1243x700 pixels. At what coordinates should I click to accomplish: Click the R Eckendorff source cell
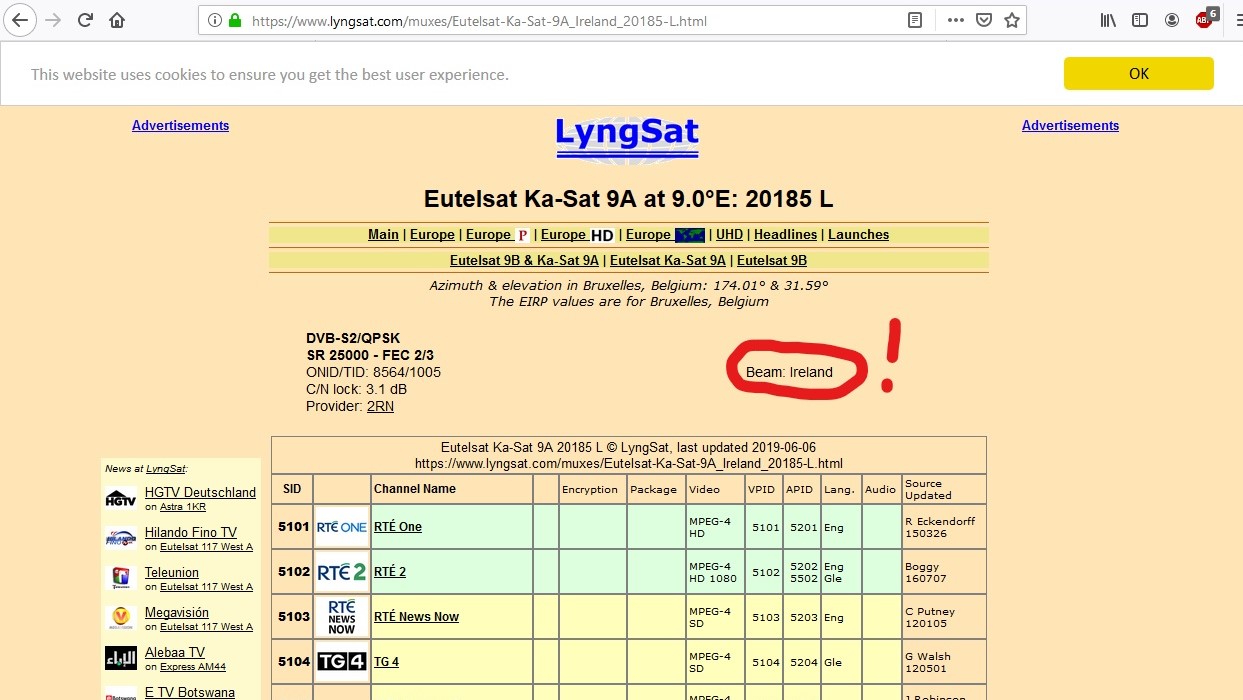click(x=943, y=527)
